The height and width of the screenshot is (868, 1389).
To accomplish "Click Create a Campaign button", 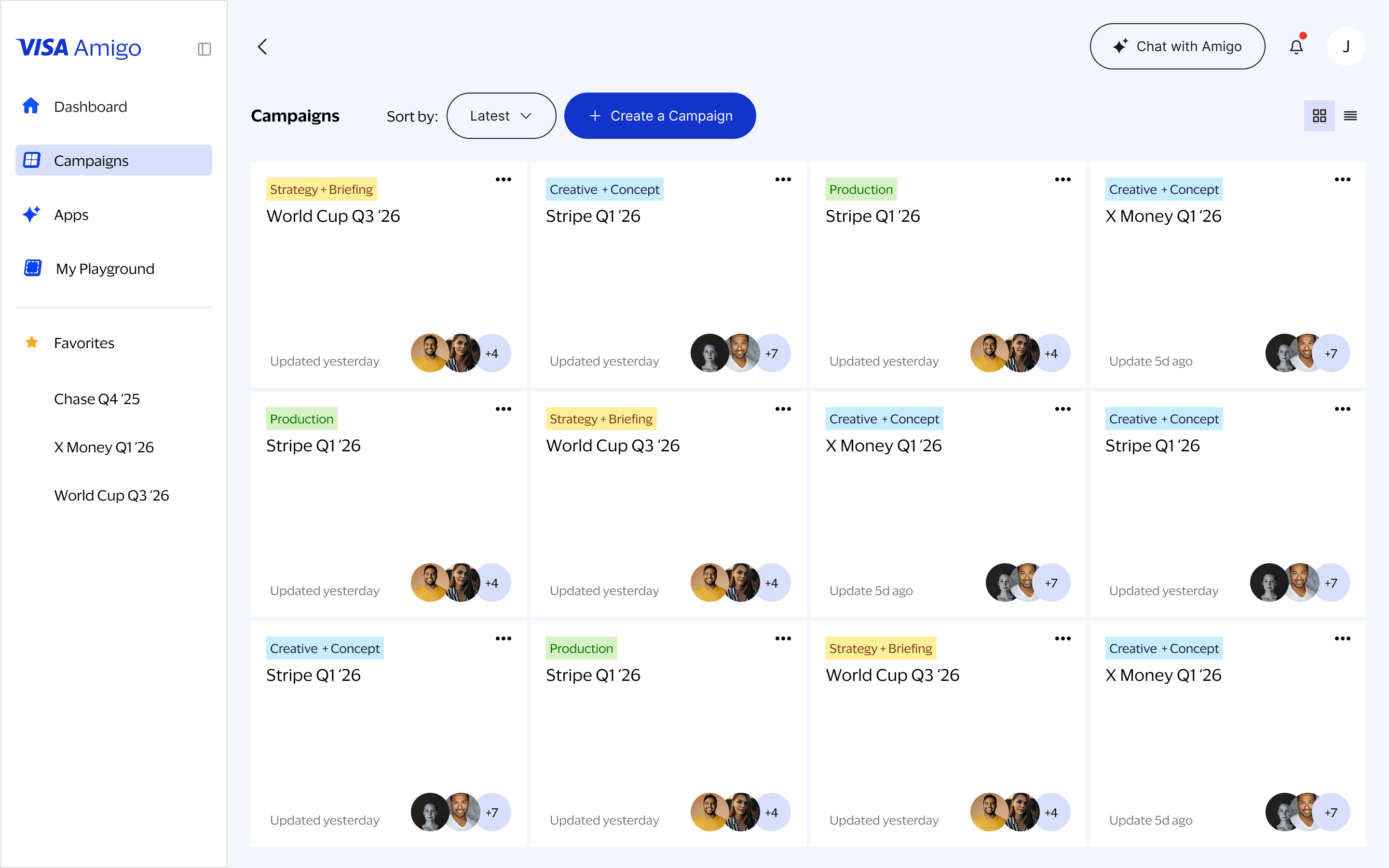I will (x=659, y=116).
